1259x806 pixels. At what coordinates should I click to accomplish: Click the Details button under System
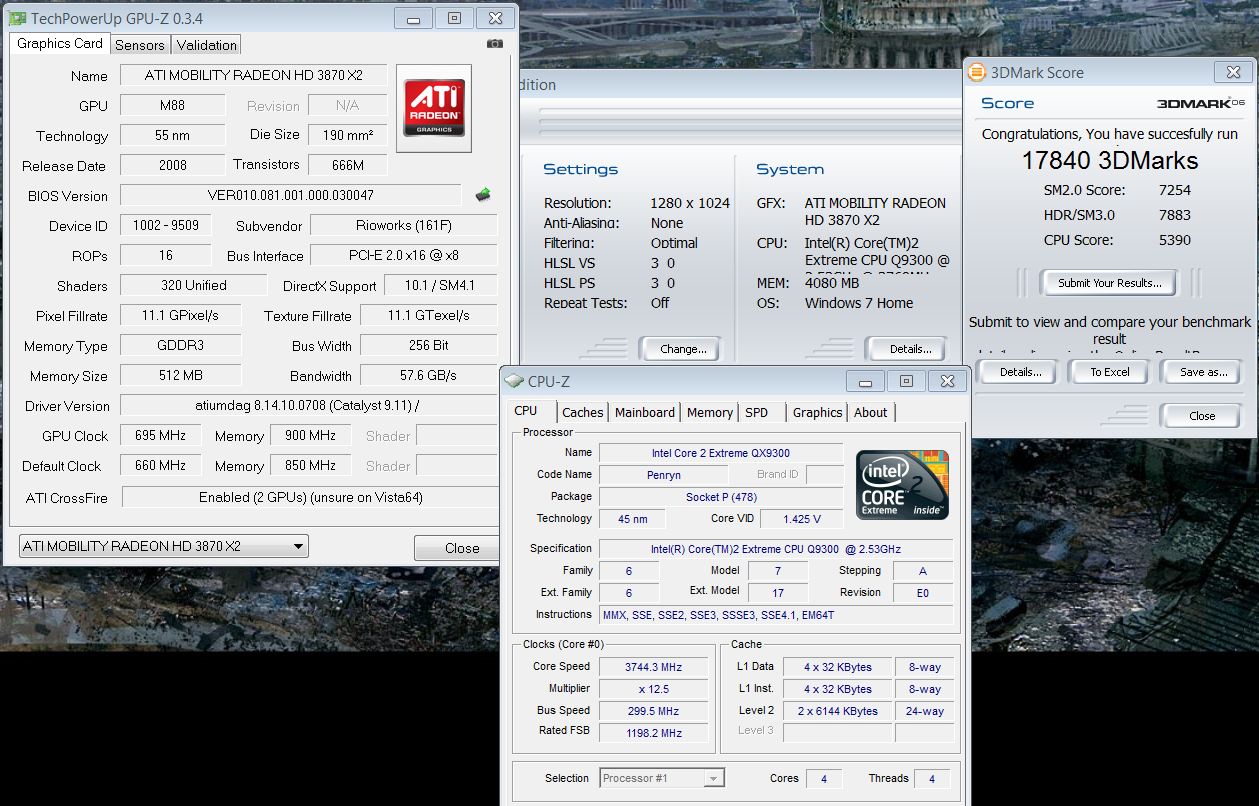coord(910,349)
